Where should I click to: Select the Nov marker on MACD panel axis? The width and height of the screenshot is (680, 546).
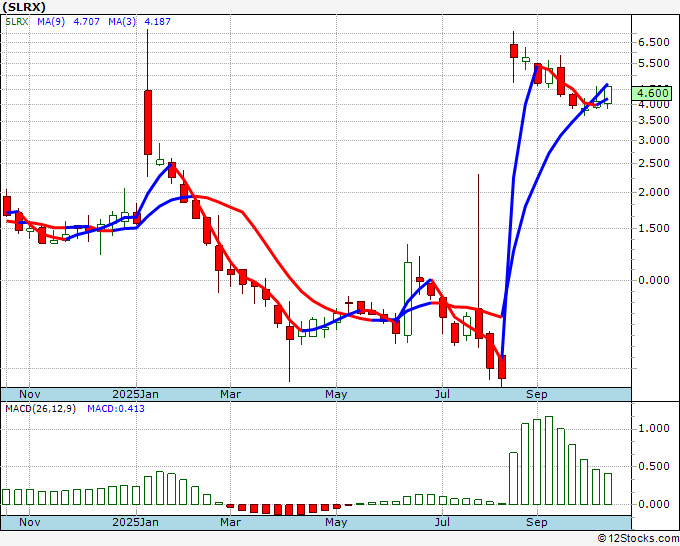[30, 522]
